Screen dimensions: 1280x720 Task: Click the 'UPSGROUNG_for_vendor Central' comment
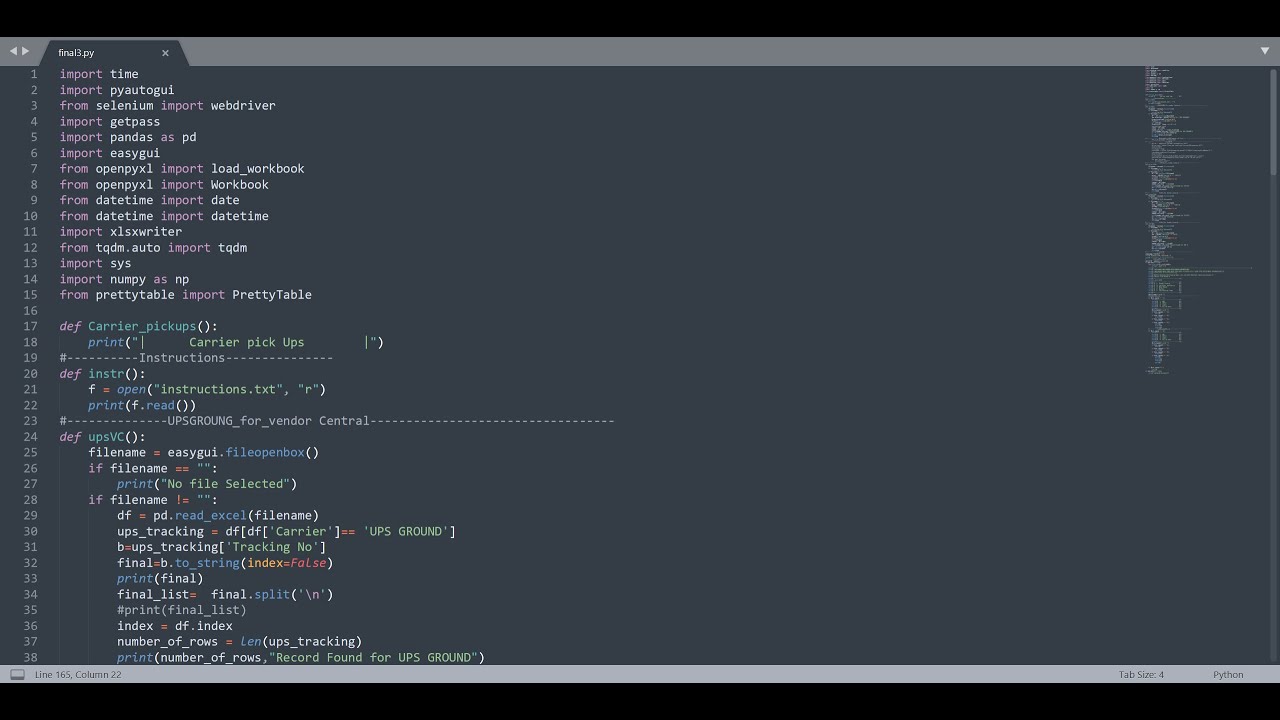337,421
